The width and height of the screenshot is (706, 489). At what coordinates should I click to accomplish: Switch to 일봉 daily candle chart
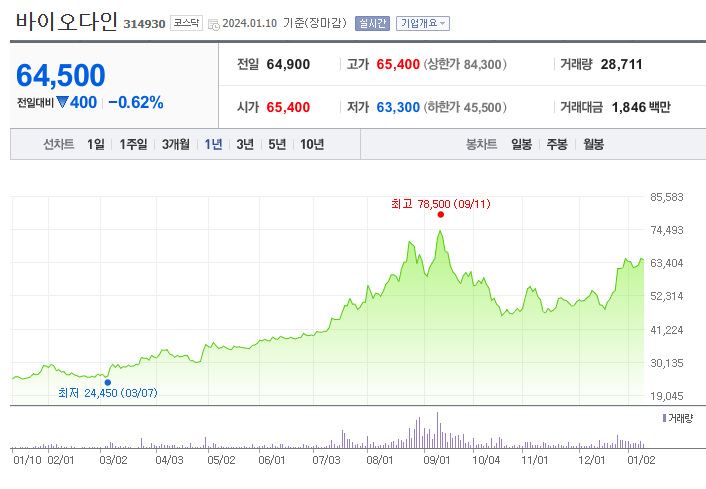pos(521,144)
